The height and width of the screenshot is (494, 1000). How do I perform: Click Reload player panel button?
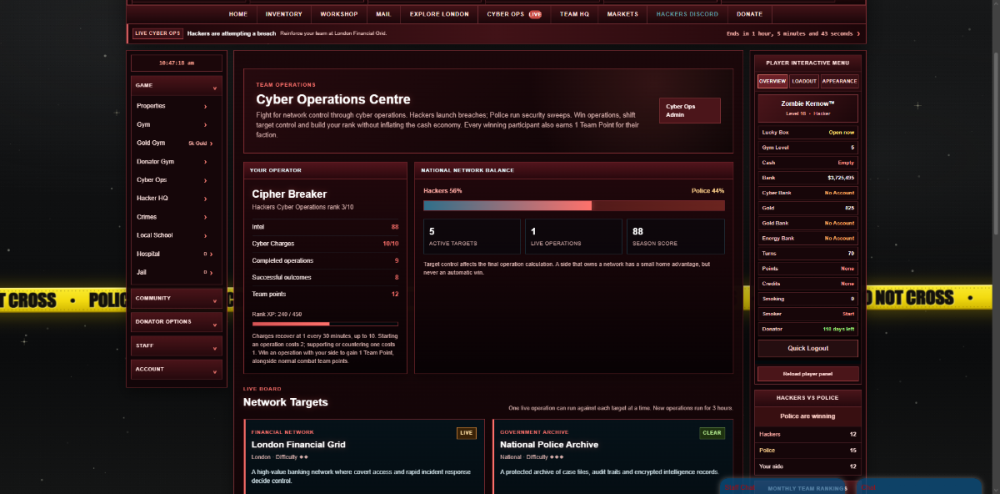[808, 374]
